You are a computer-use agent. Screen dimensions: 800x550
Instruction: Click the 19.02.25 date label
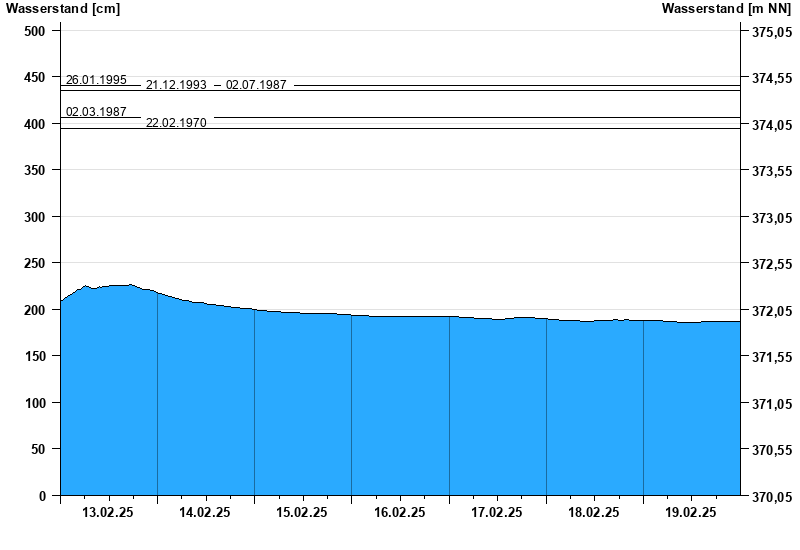coord(691,512)
